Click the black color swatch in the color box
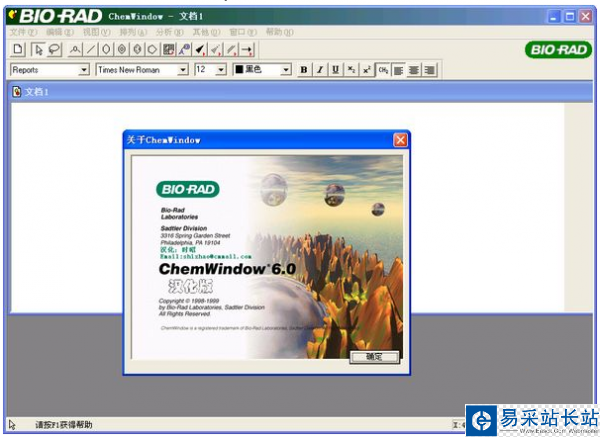600x437 pixels. click(239, 69)
